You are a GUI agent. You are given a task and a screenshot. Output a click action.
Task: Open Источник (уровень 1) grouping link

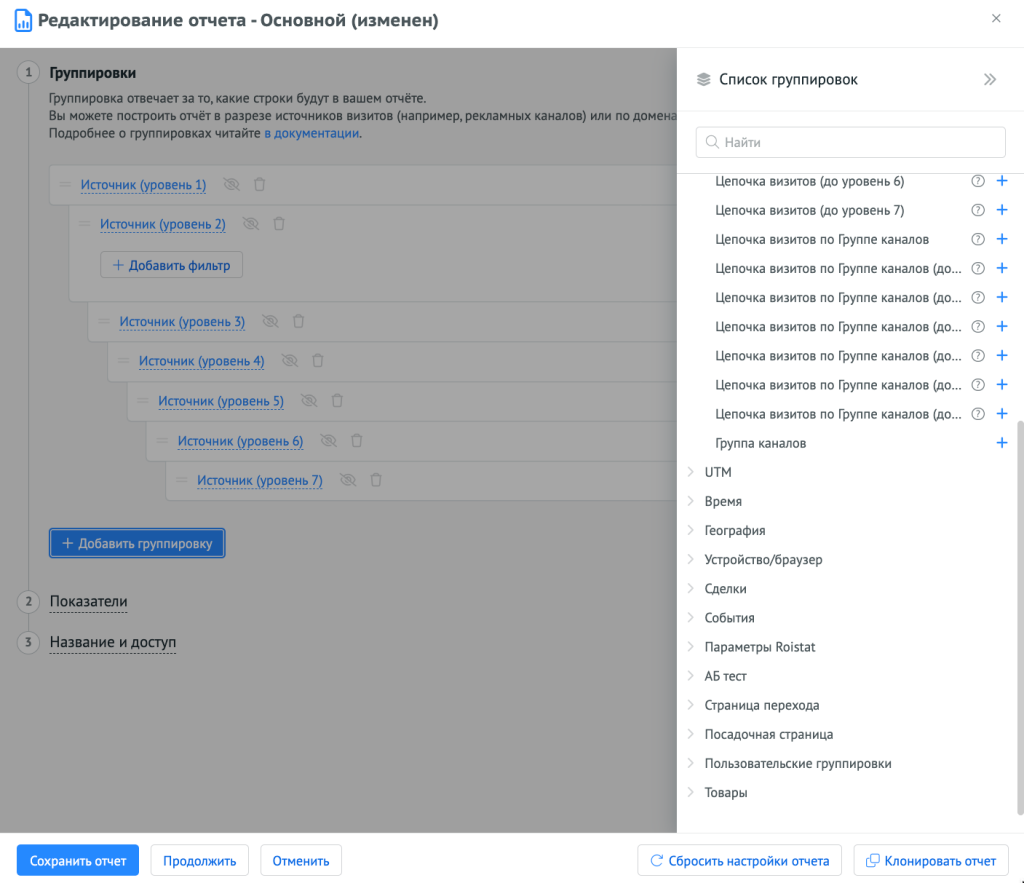[x=143, y=185]
